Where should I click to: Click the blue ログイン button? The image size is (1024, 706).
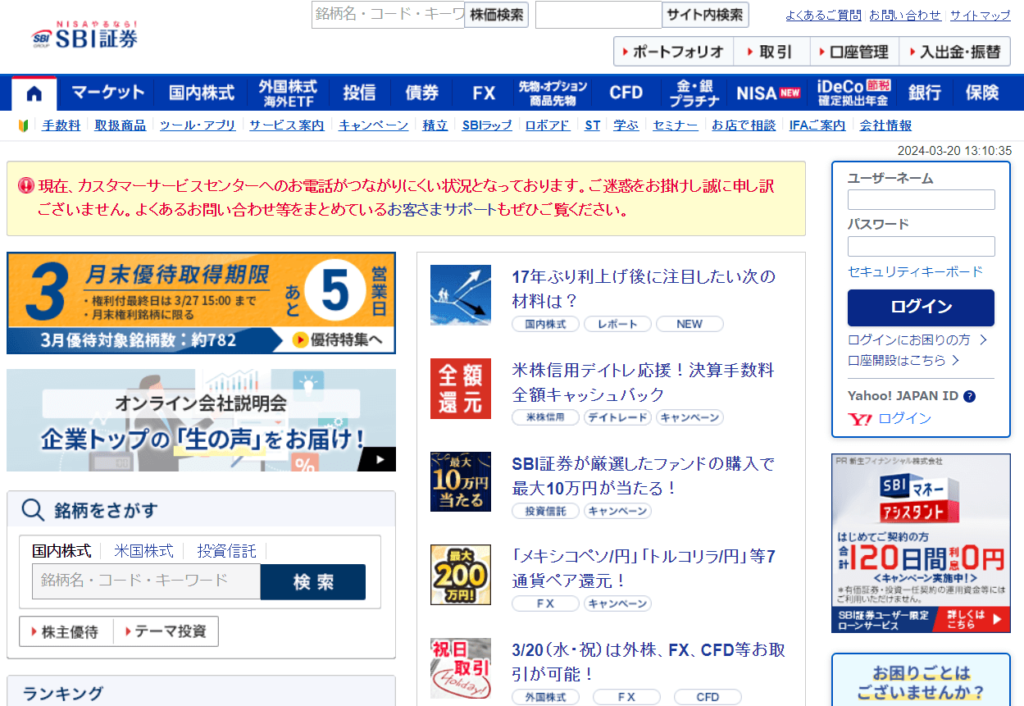921,308
